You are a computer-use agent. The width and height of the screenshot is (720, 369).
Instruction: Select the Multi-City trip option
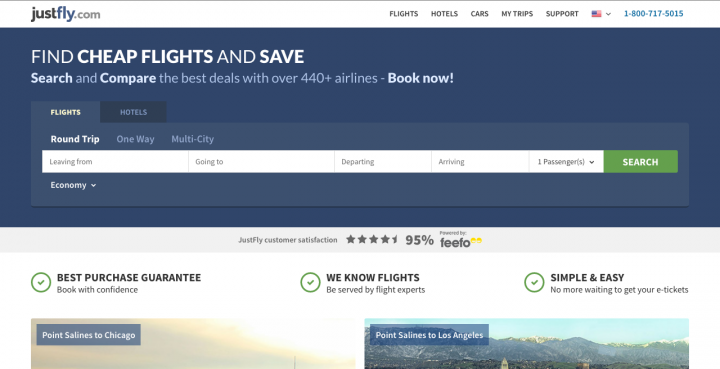coord(192,139)
